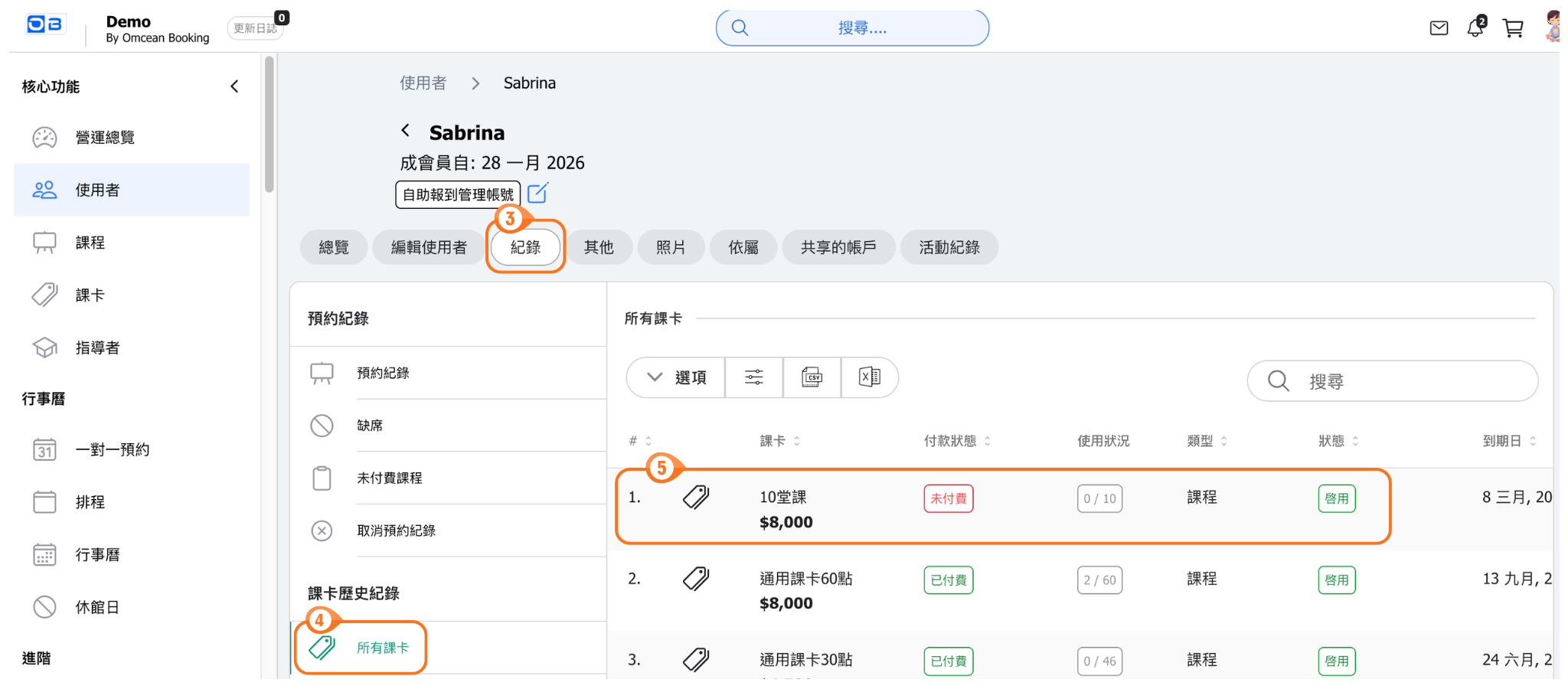Export the list as CSV
This screenshot has width=1568, height=689.
coord(812,377)
